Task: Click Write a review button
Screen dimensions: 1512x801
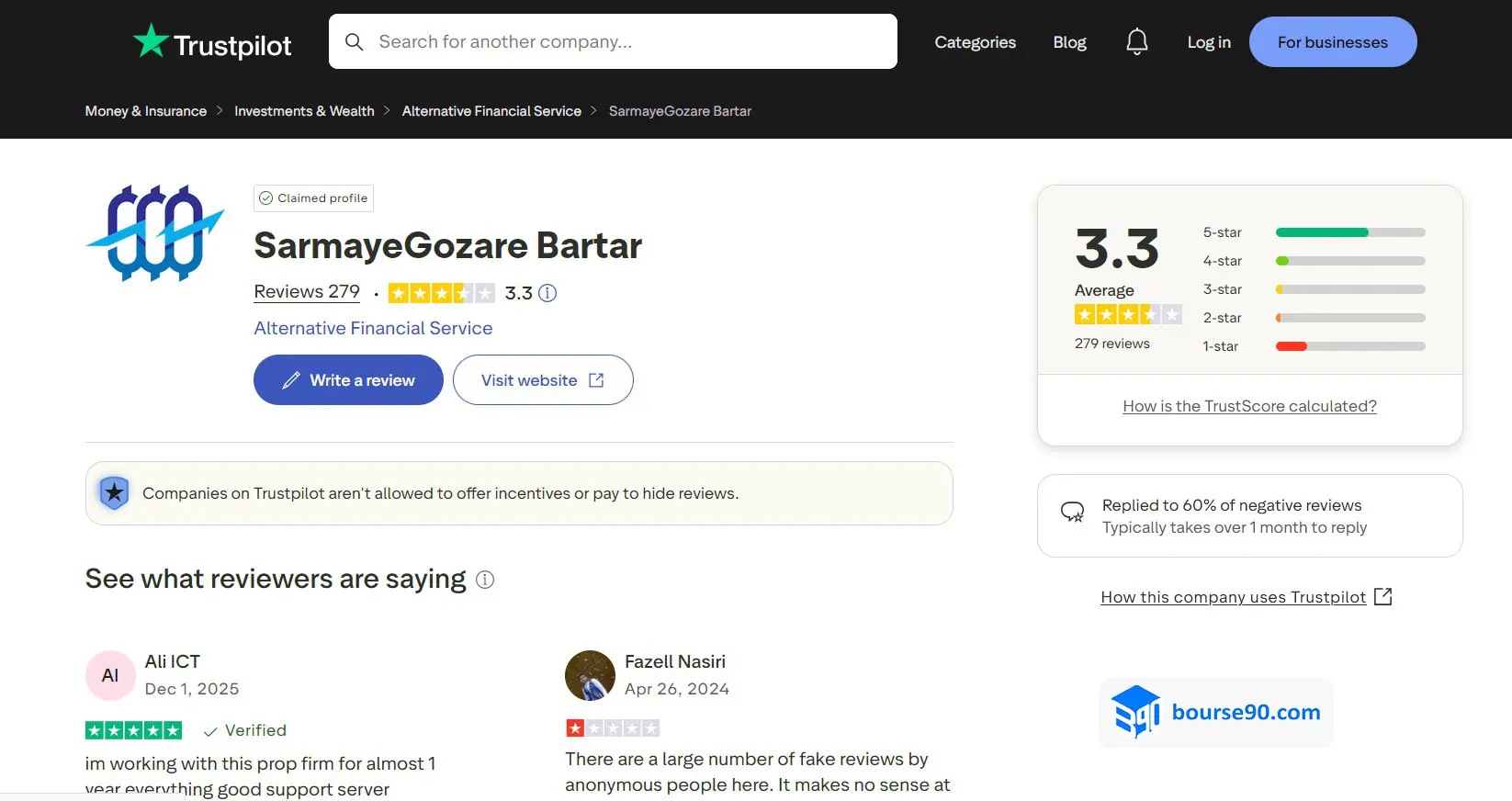Action: (348, 380)
